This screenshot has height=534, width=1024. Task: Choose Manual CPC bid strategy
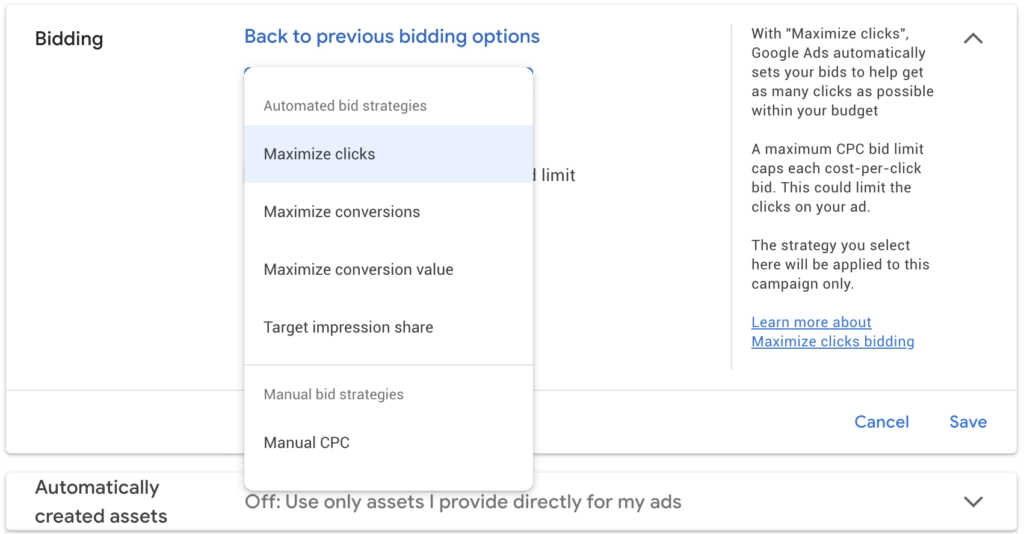coord(306,443)
